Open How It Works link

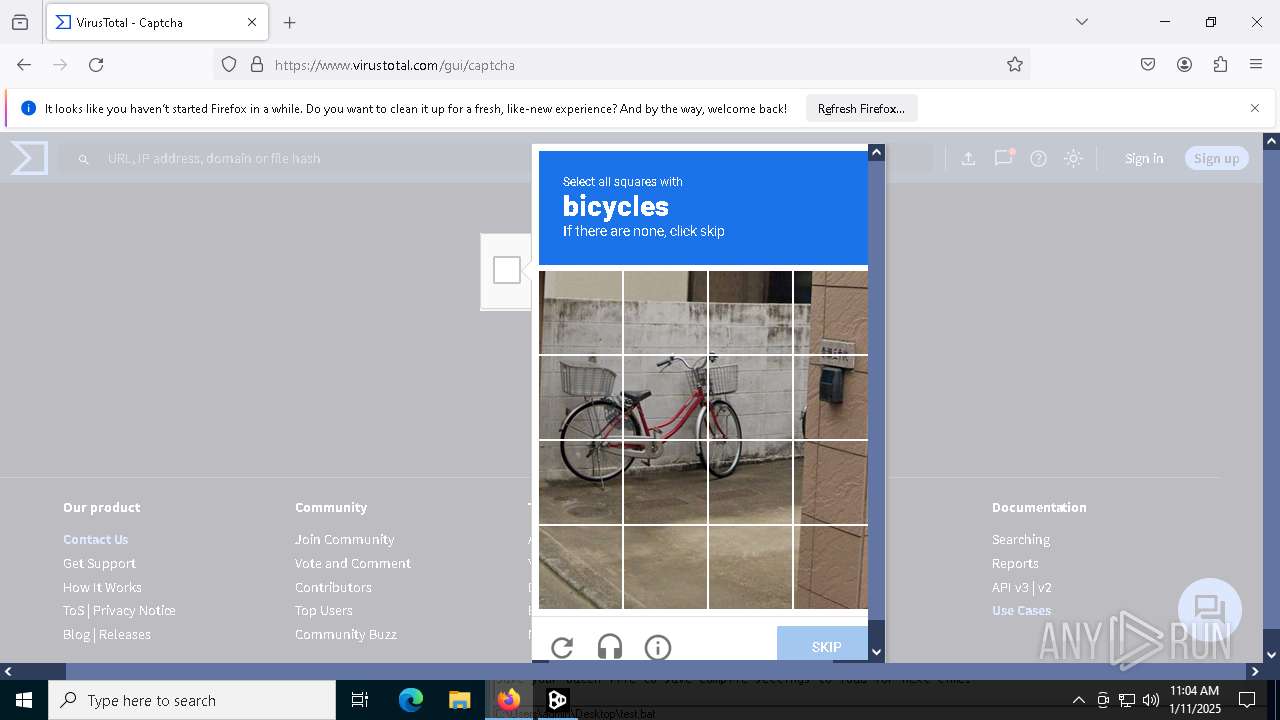coord(102,587)
